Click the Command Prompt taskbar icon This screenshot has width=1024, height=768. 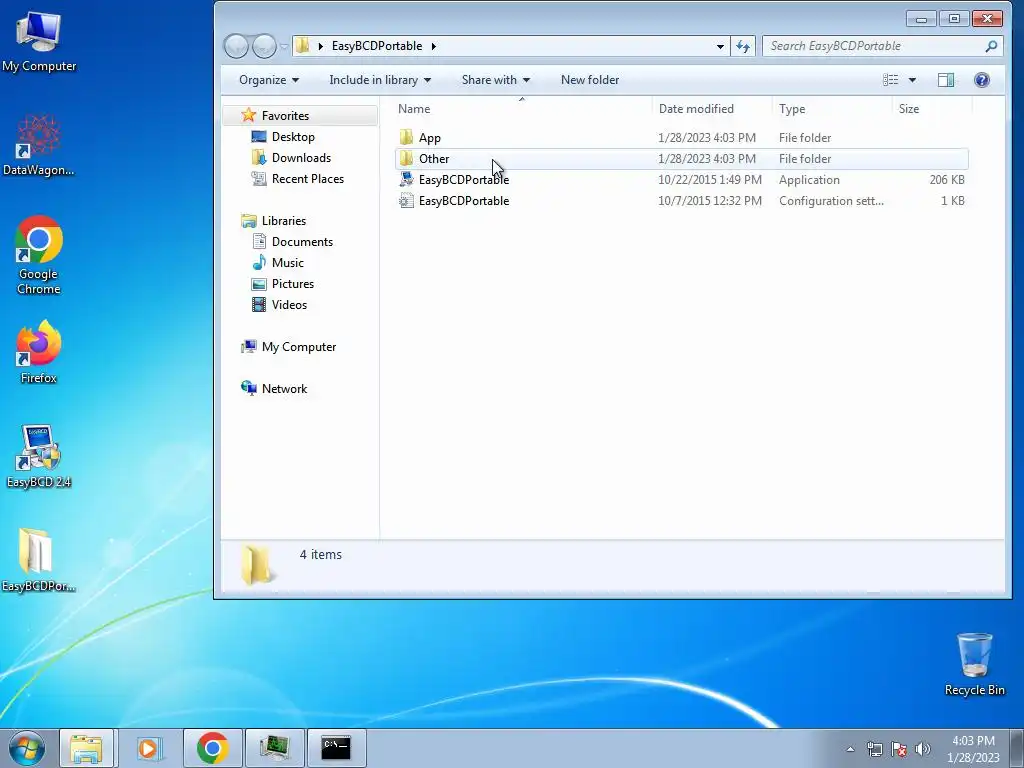click(336, 748)
